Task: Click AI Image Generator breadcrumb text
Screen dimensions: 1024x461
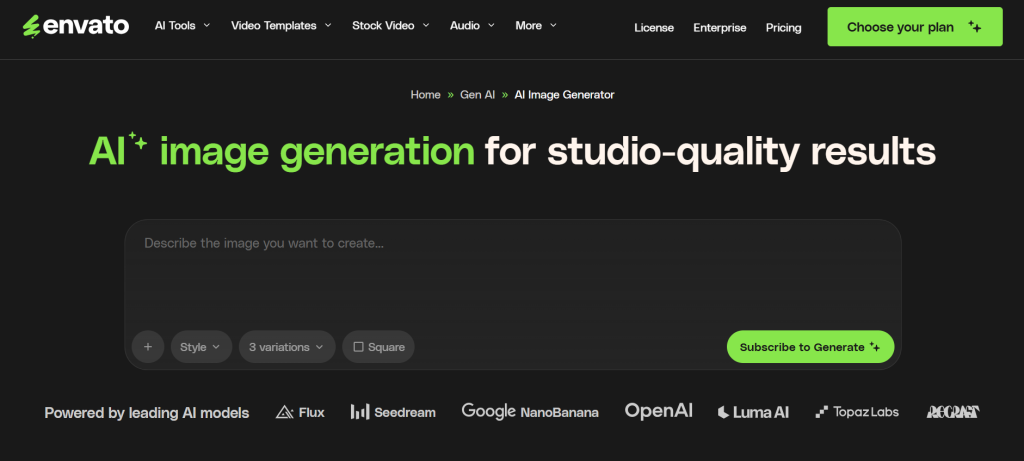Action: [x=564, y=95]
